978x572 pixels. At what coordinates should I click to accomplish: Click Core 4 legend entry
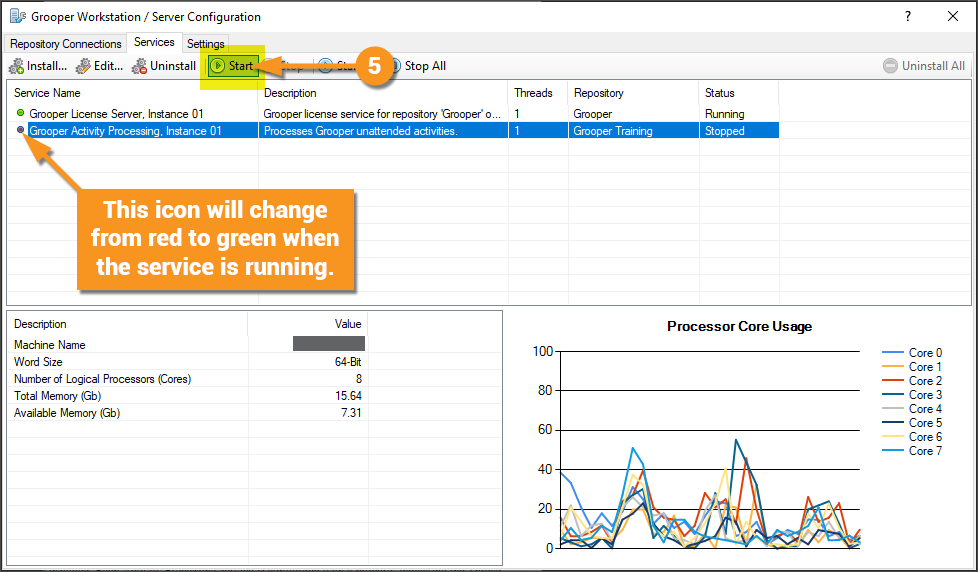point(912,409)
